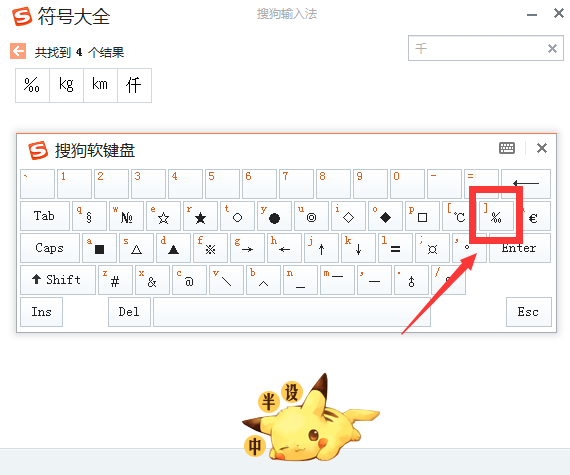Viewport: 570px width, 475px height.
Task: Insert the ¤ symbol on the semicolon key
Action: pos(432,248)
